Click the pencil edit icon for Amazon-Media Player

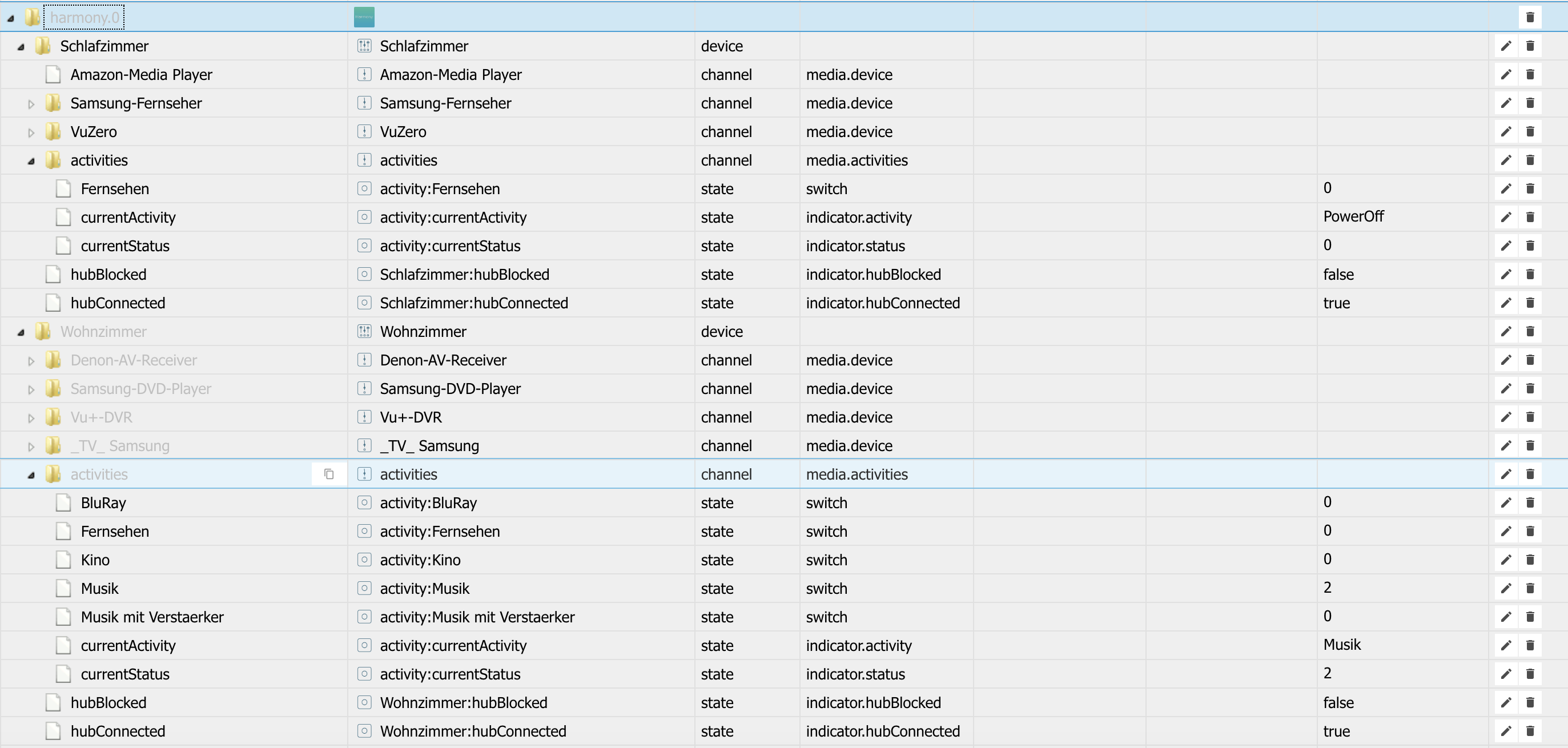tap(1505, 74)
